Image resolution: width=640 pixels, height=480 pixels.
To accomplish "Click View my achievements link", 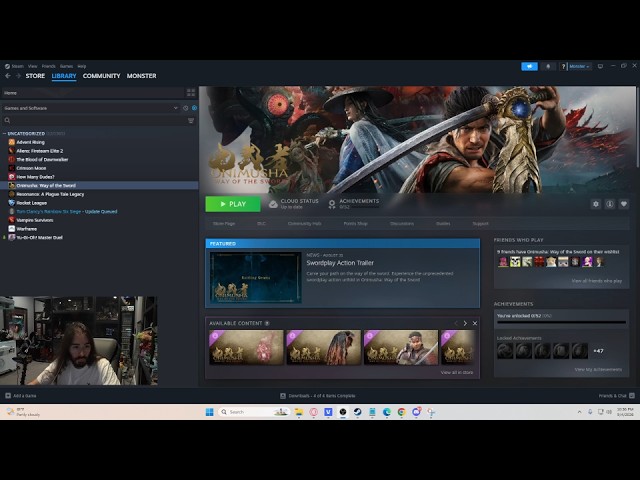I will (598, 369).
